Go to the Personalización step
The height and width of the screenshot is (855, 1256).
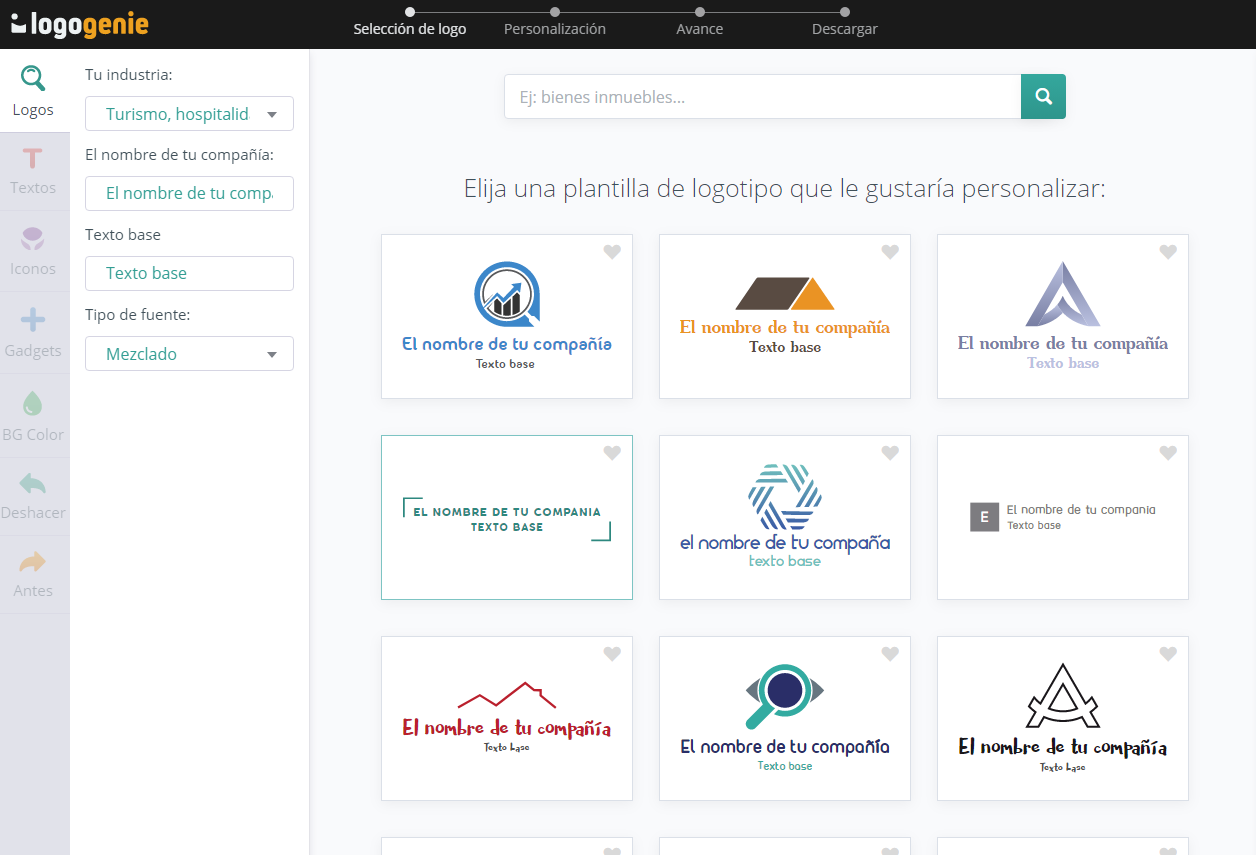coord(554,29)
